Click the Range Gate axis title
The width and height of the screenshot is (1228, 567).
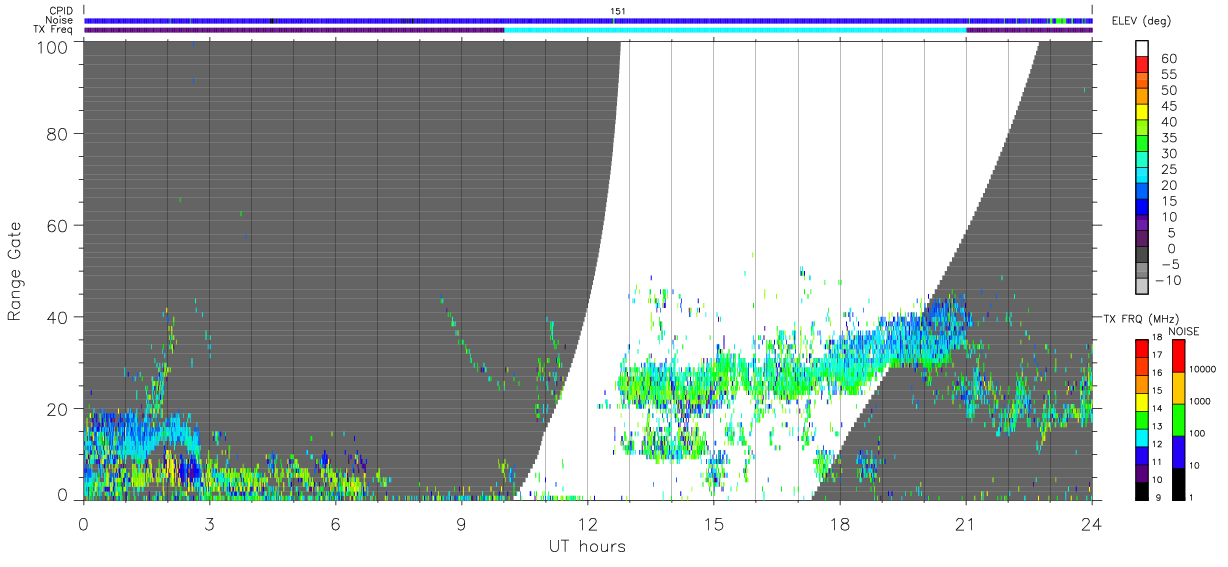coord(15,270)
